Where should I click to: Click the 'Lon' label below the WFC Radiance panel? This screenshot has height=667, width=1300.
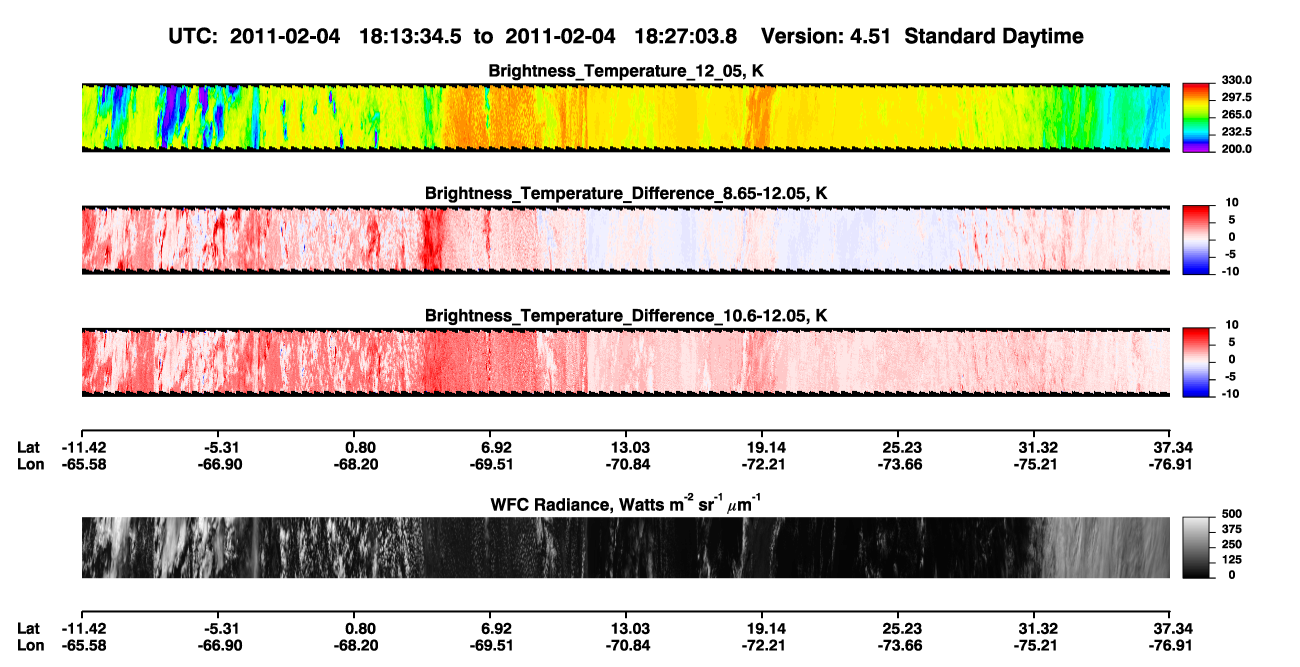[29, 645]
